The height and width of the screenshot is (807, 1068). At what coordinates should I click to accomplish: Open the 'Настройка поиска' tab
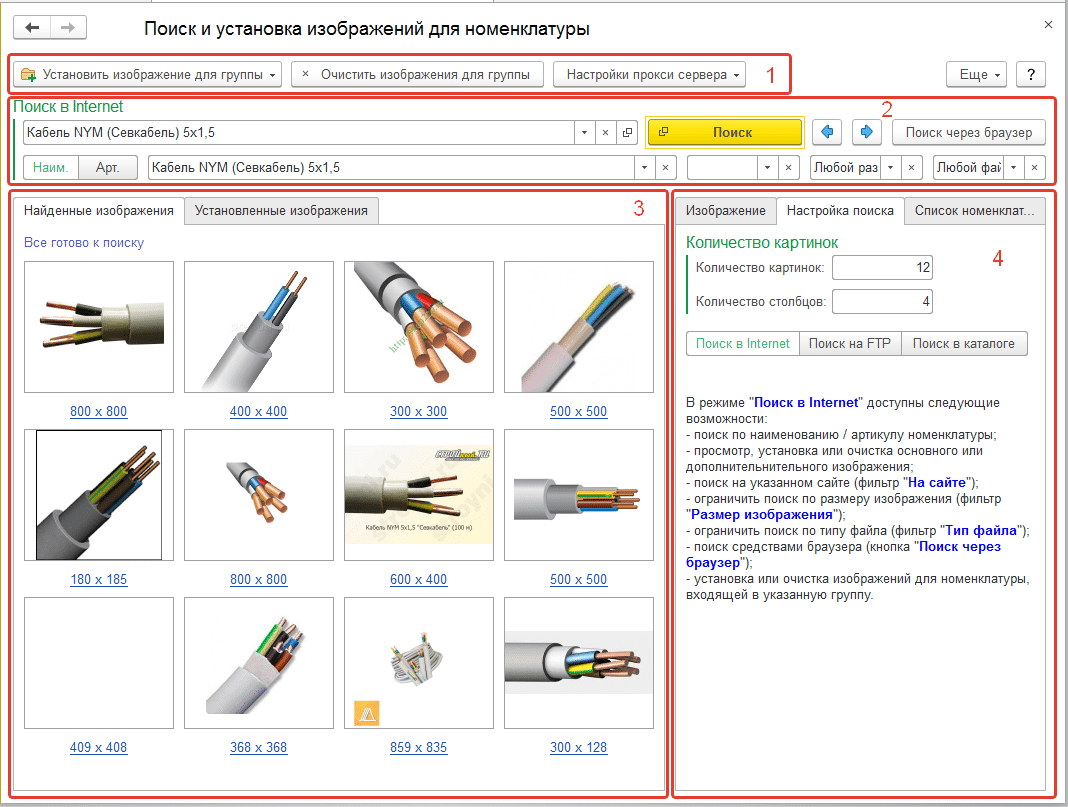(840, 211)
